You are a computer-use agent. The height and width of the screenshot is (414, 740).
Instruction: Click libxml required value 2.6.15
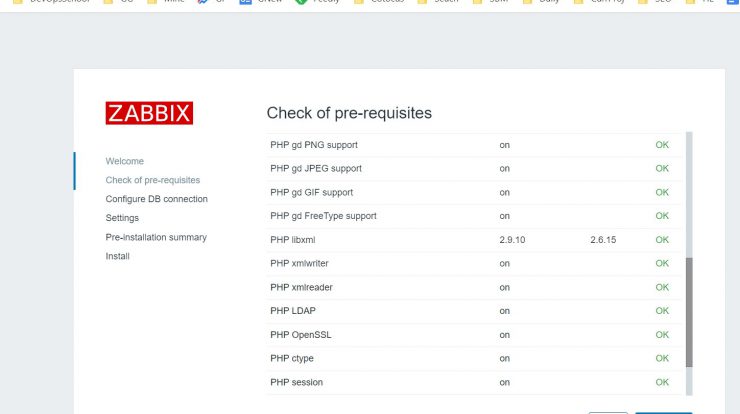pos(603,240)
